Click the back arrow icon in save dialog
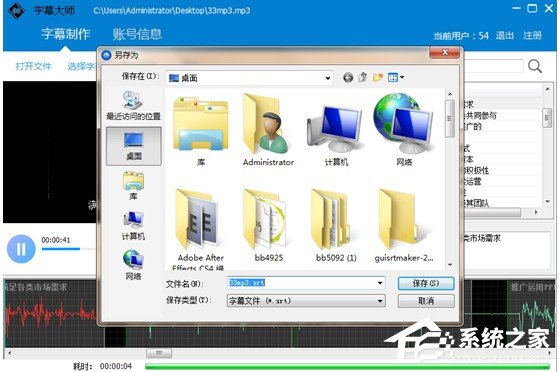The width and height of the screenshot is (559, 372). tap(348, 77)
